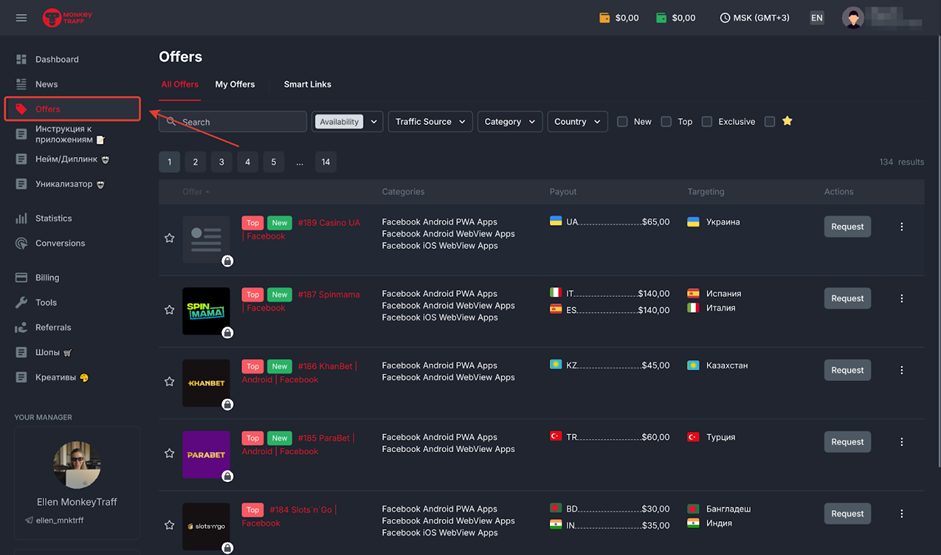Open Offers in the sidebar
Image resolution: width=941 pixels, height=555 pixels.
[x=73, y=109]
